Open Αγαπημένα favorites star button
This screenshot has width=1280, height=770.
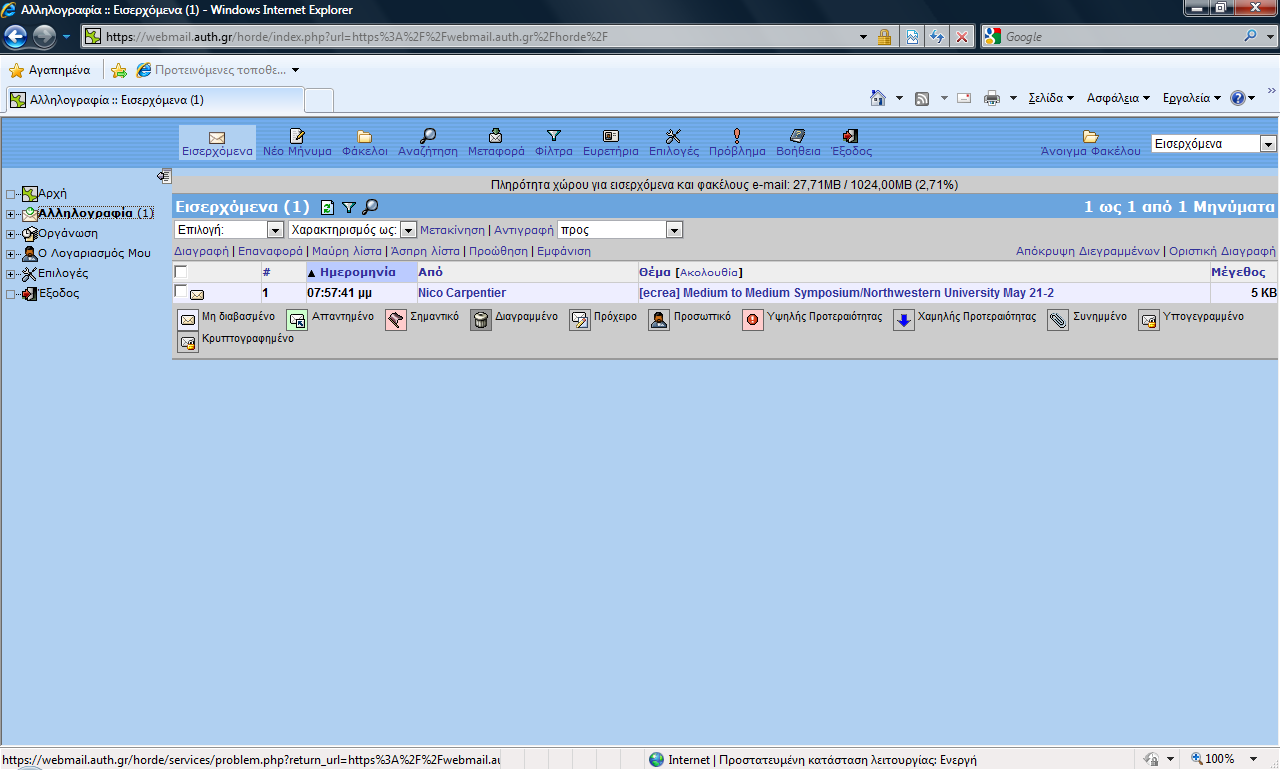click(50, 70)
